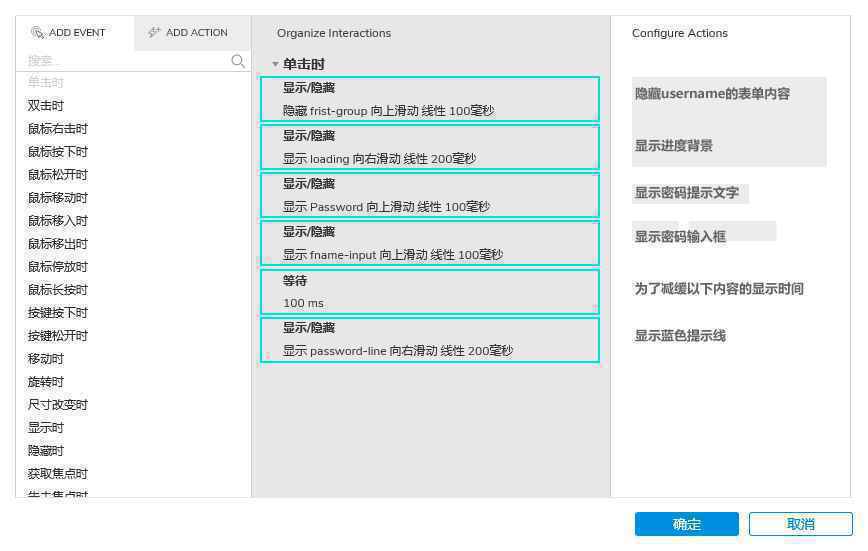Pick the 尺寸改变时 event

(x=58, y=404)
